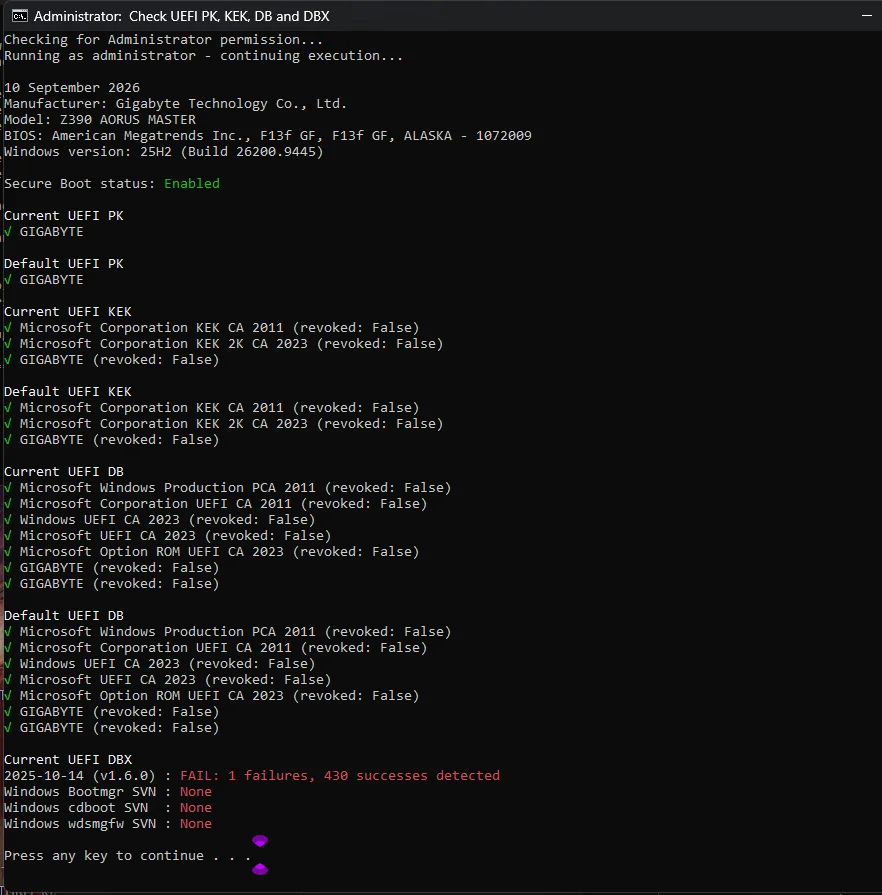Select the date '10 September 2026'
Screen dimensions: 882x895
tap(72, 88)
